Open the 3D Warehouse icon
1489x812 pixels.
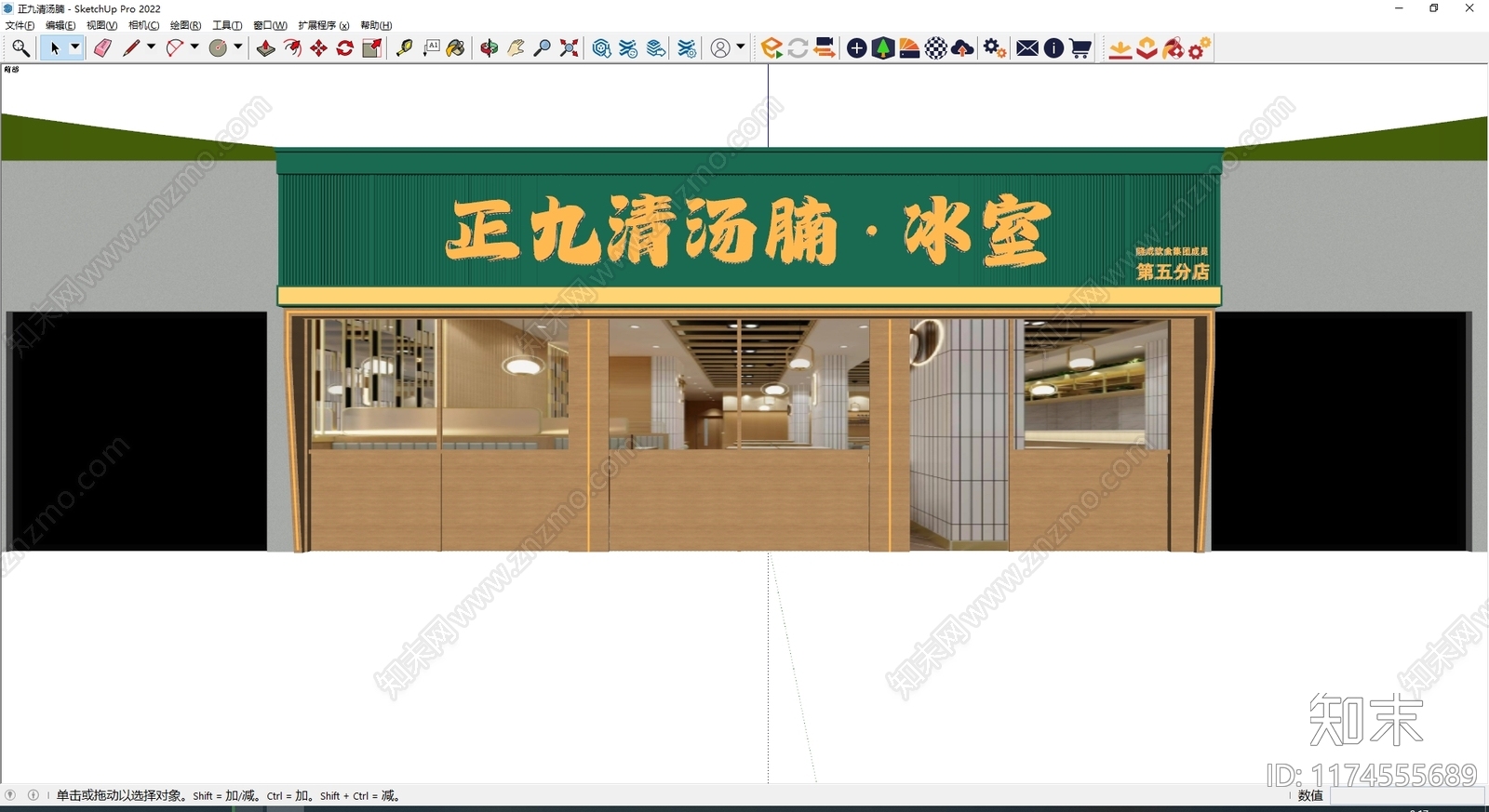602,48
